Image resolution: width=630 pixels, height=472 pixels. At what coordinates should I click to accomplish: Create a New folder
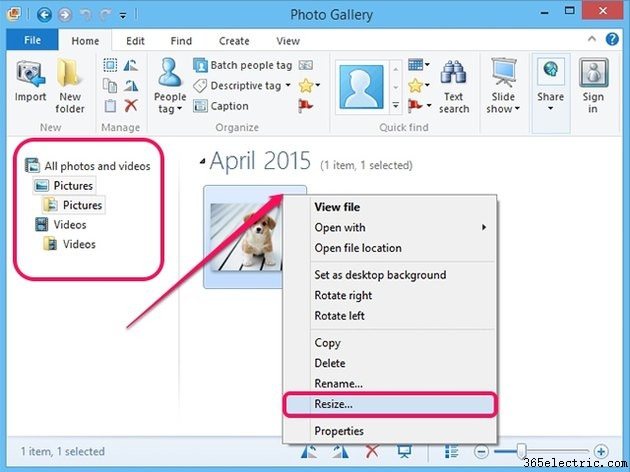point(70,85)
